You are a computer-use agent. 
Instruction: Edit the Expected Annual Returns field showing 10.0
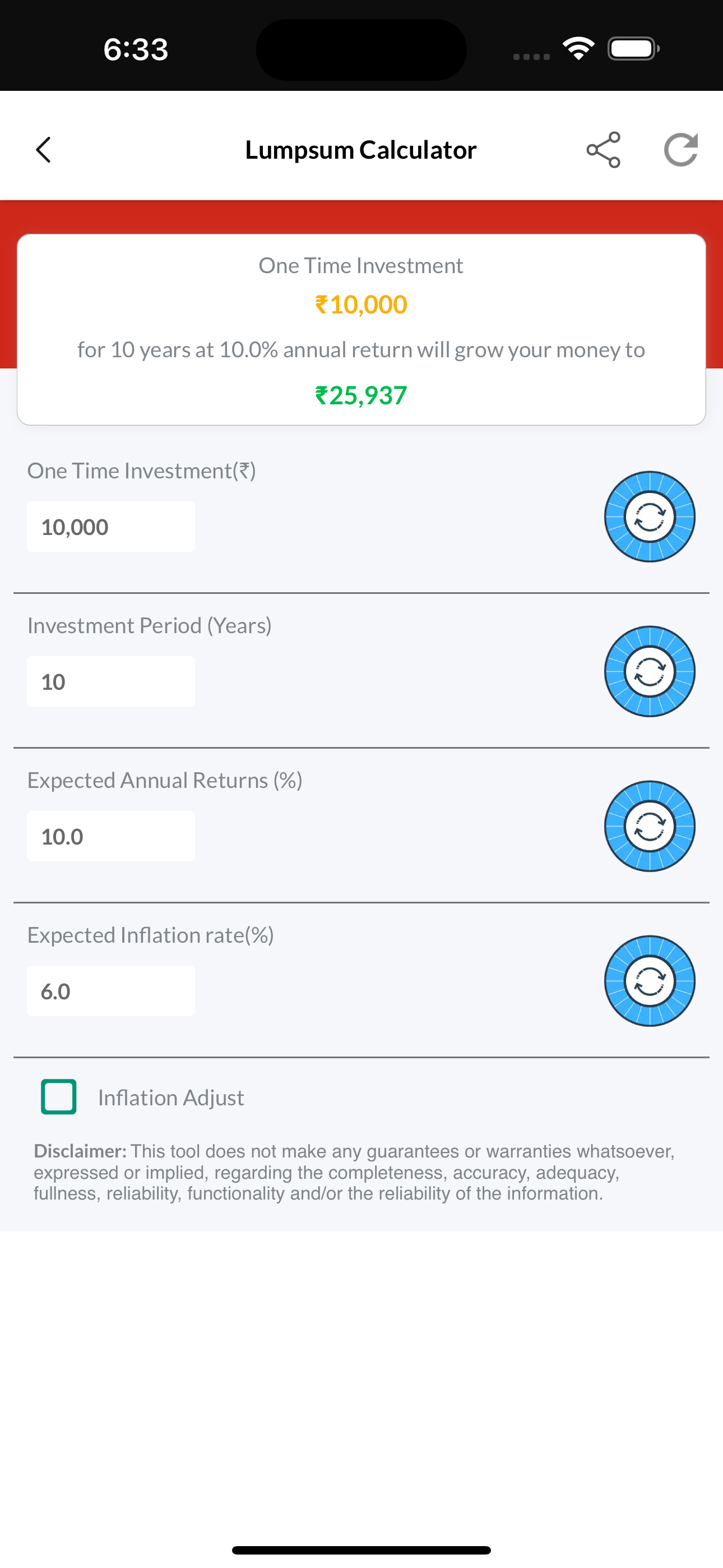pos(111,836)
